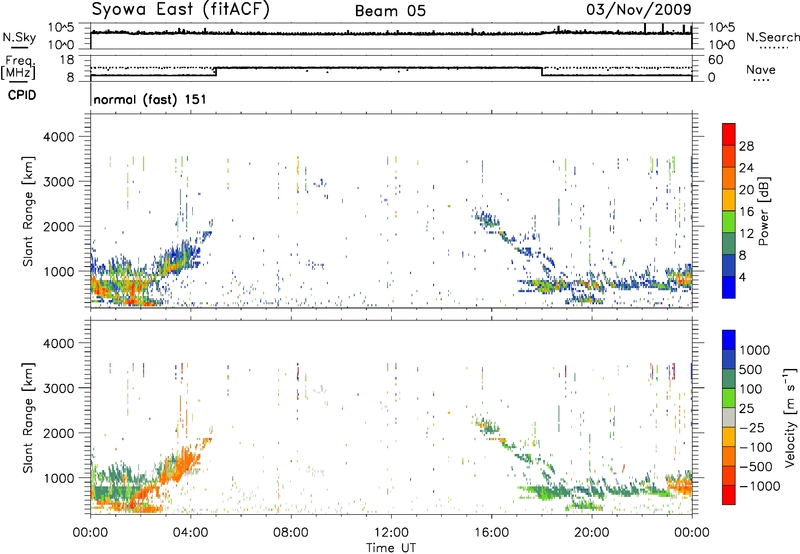The height and width of the screenshot is (554, 800).
Task: Click the "Freq. [MHz]" axis label
Action: click(x=18, y=68)
